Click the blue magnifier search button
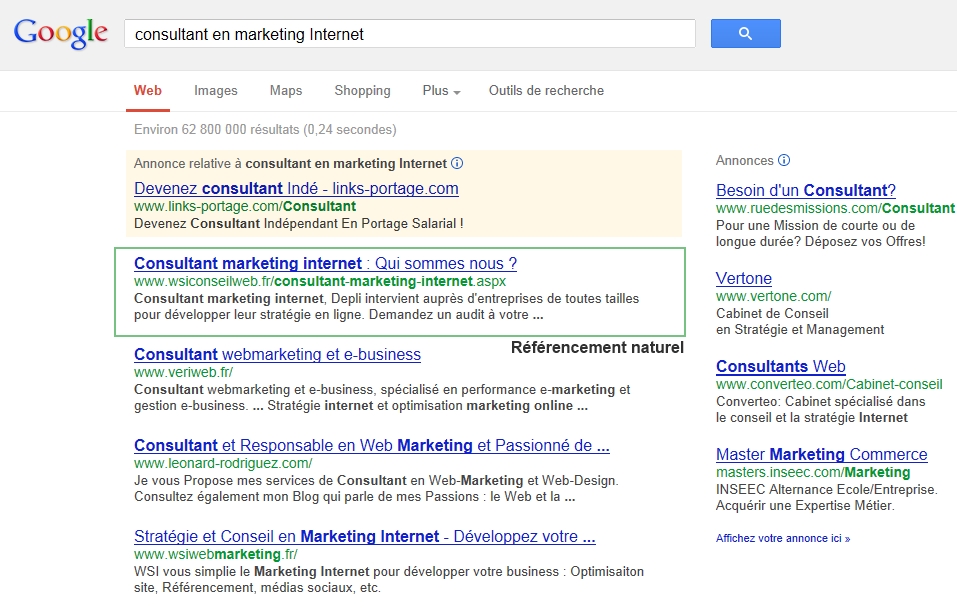This screenshot has height=610, width=957. (x=745, y=34)
